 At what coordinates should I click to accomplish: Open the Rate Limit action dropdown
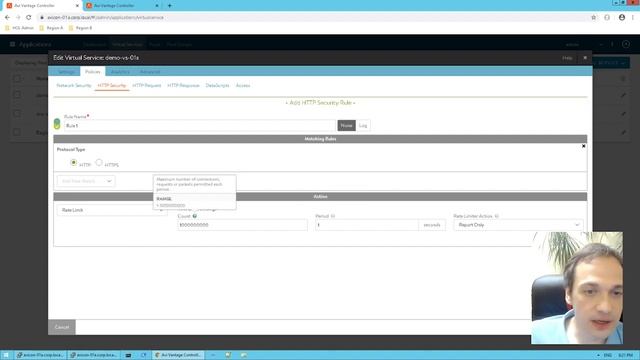click(x=112, y=210)
